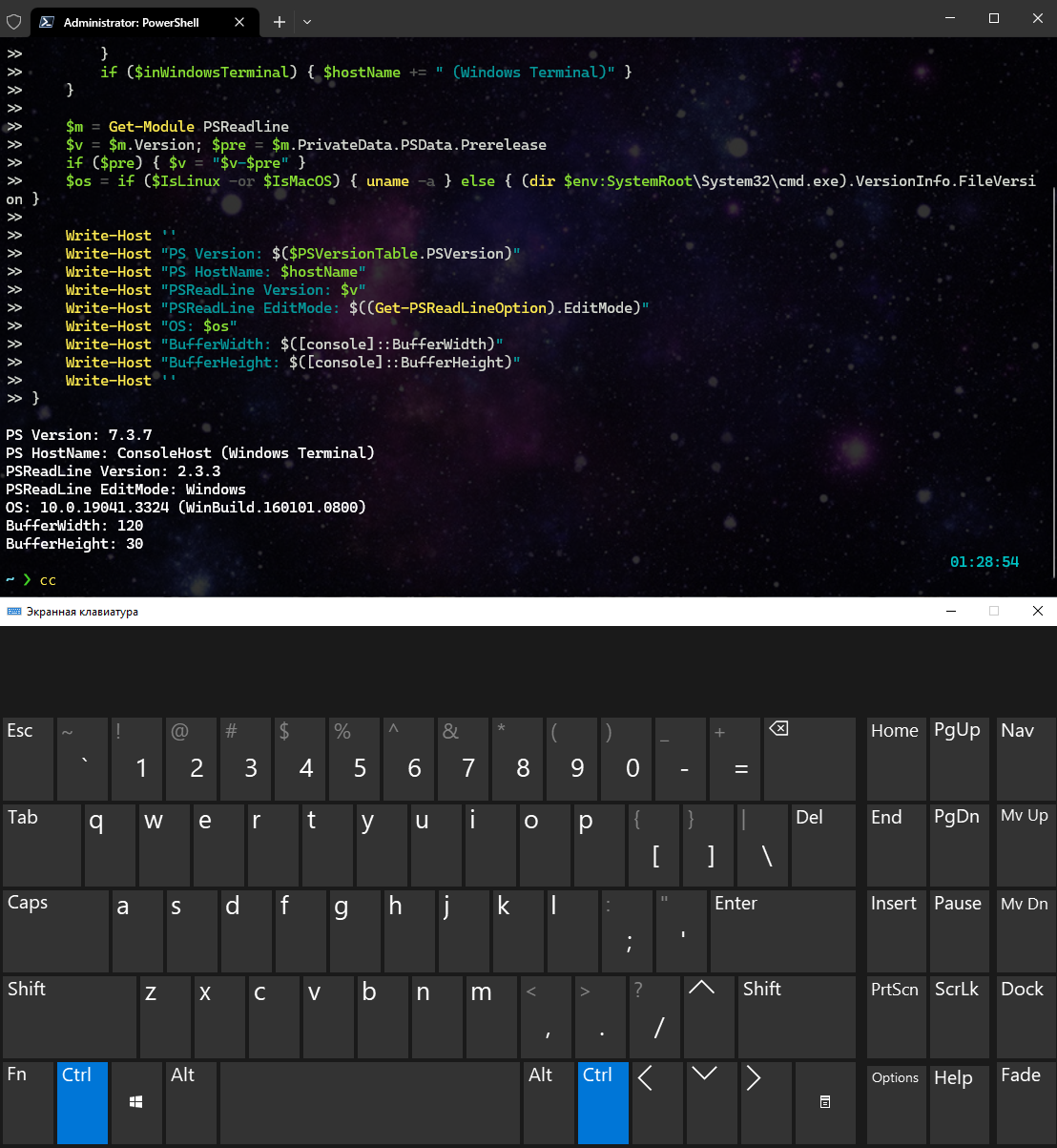The height and width of the screenshot is (1148, 1057).
Task: Click the admin shield icon in Terminal
Action: 14,22
